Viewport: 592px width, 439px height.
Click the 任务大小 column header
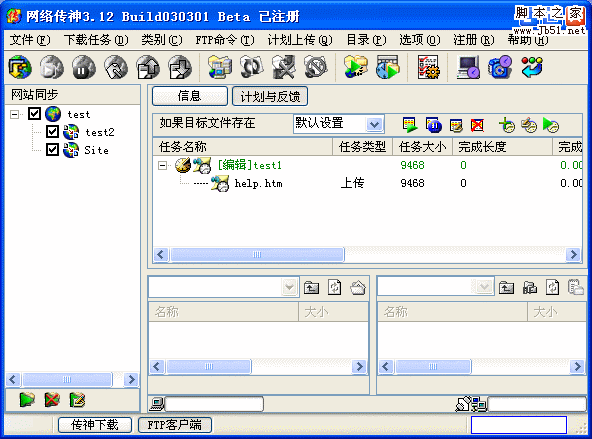tap(422, 147)
